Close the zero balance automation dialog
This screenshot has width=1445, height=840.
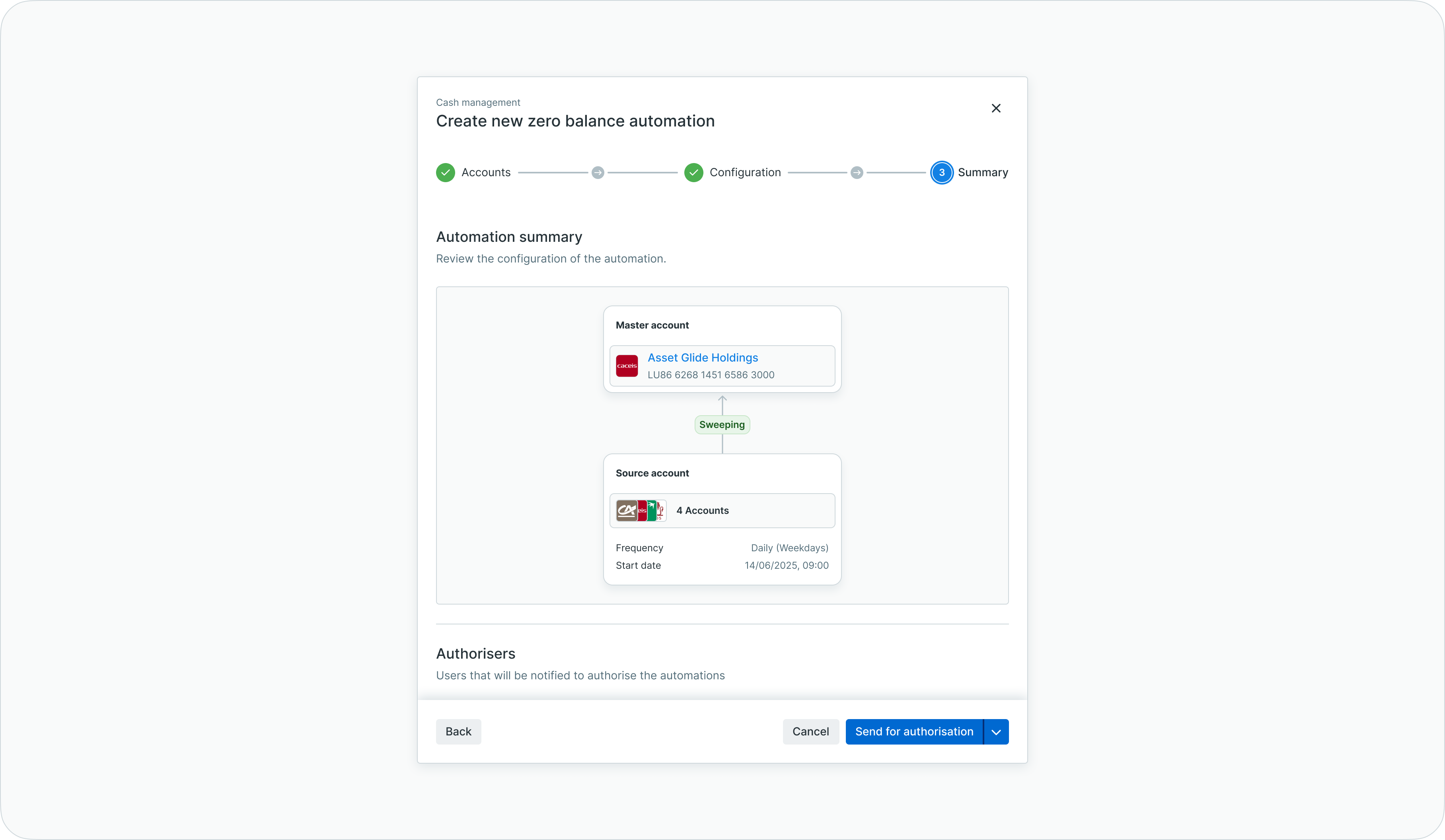coord(996,108)
